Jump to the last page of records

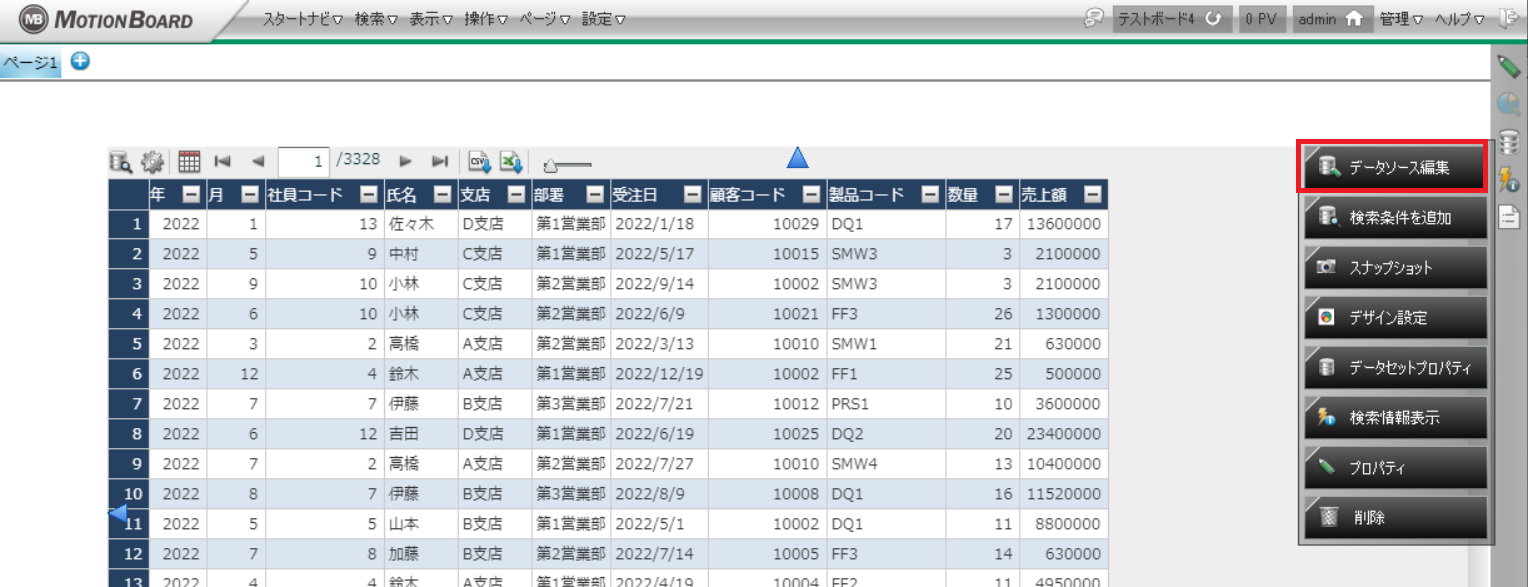pos(440,160)
